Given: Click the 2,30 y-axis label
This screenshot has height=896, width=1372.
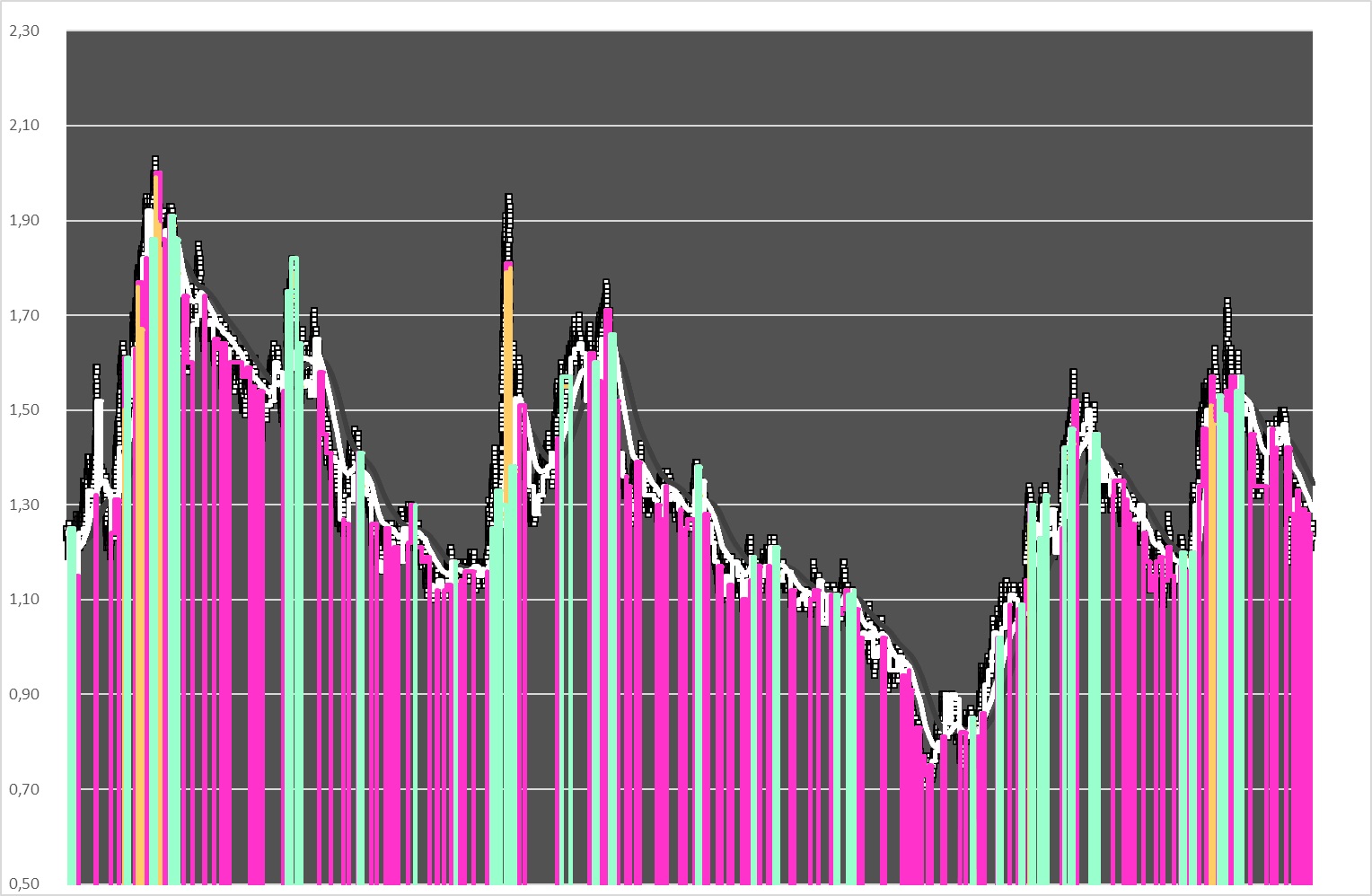Looking at the screenshot, I should [x=24, y=31].
